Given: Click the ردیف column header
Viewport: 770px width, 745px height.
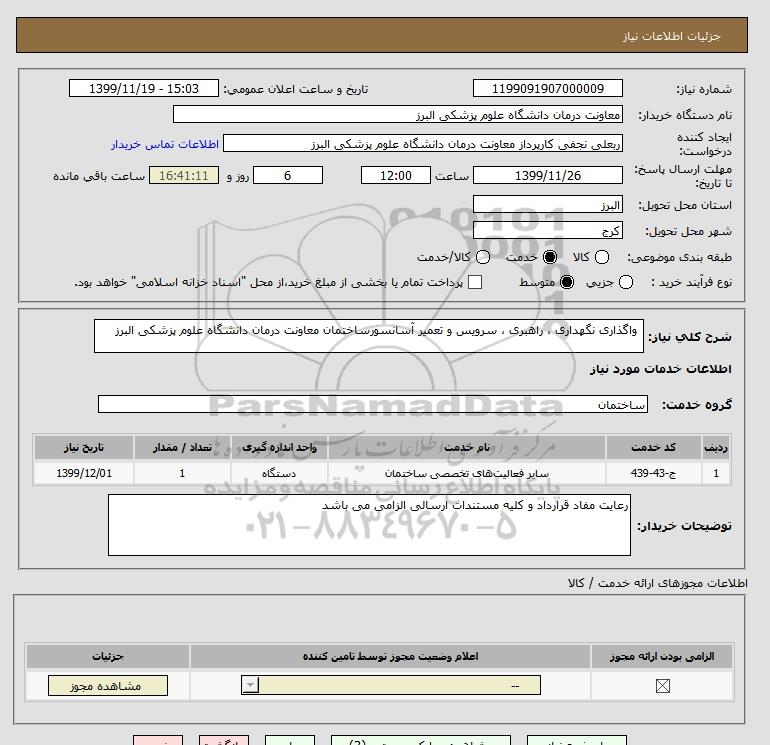Looking at the screenshot, I should pyautogui.click(x=716, y=447).
